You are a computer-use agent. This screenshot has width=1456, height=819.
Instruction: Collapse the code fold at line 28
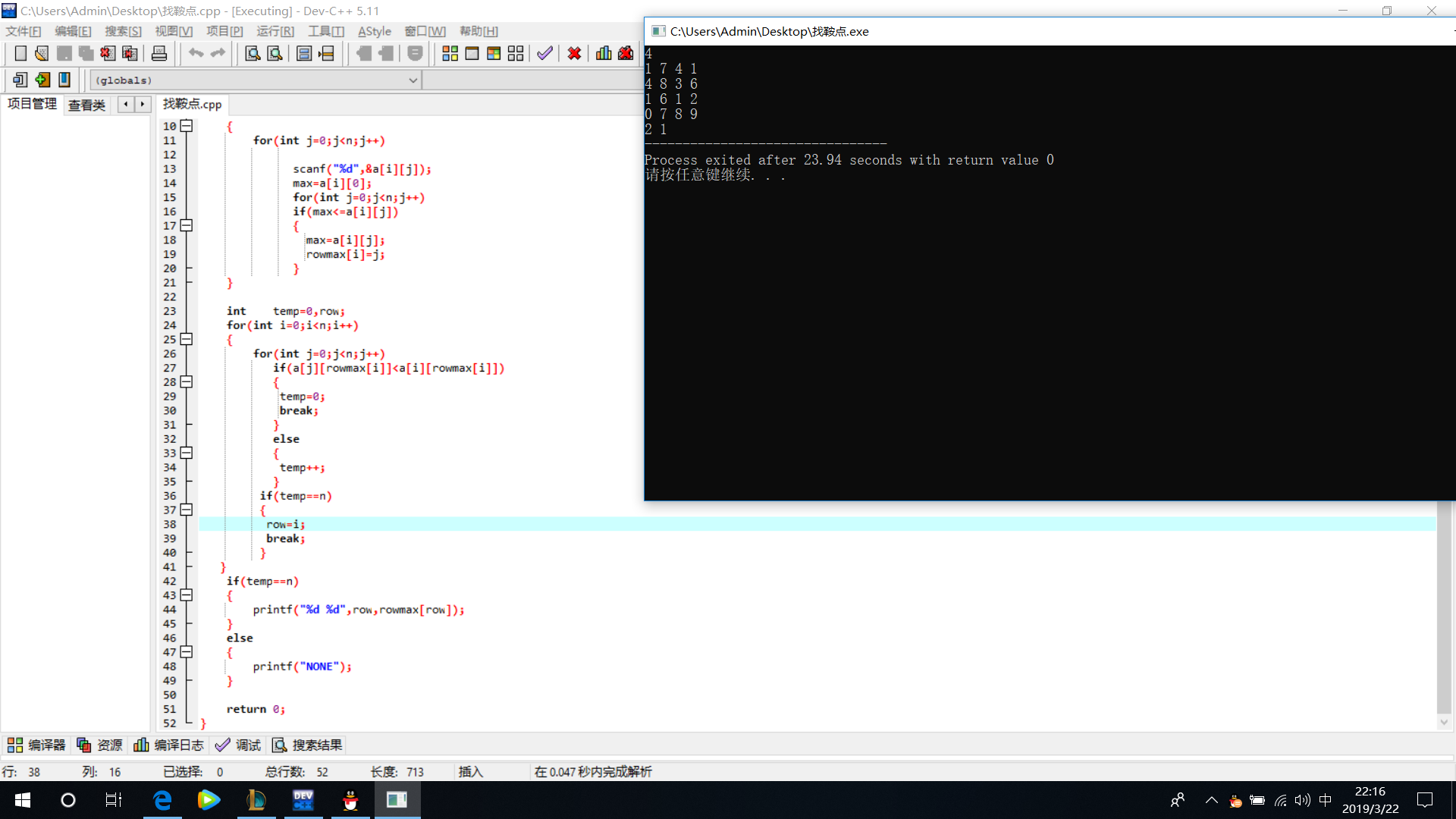click(187, 381)
